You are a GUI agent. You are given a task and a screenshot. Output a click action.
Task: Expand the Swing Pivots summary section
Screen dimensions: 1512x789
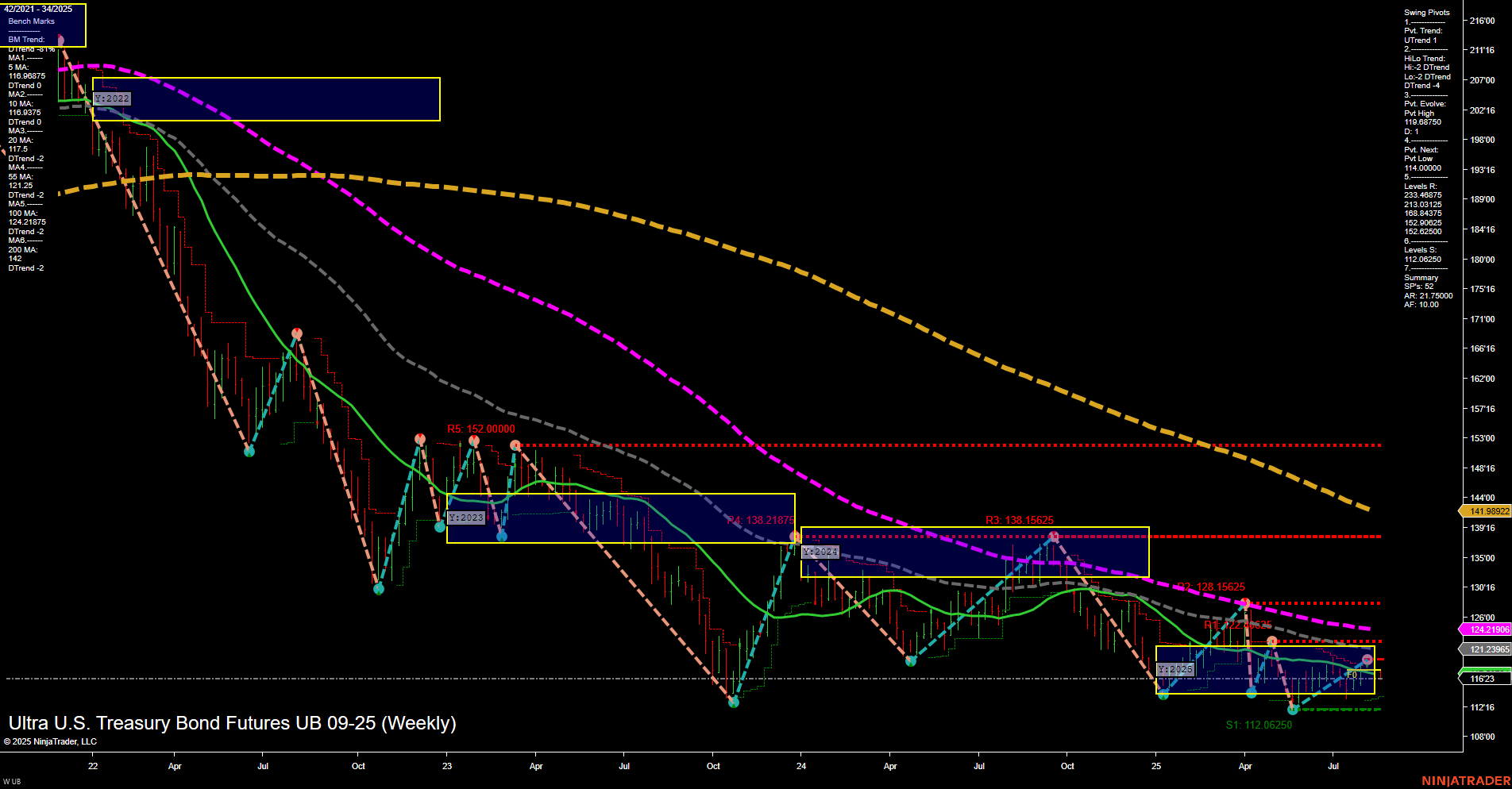pyautogui.click(x=1428, y=12)
